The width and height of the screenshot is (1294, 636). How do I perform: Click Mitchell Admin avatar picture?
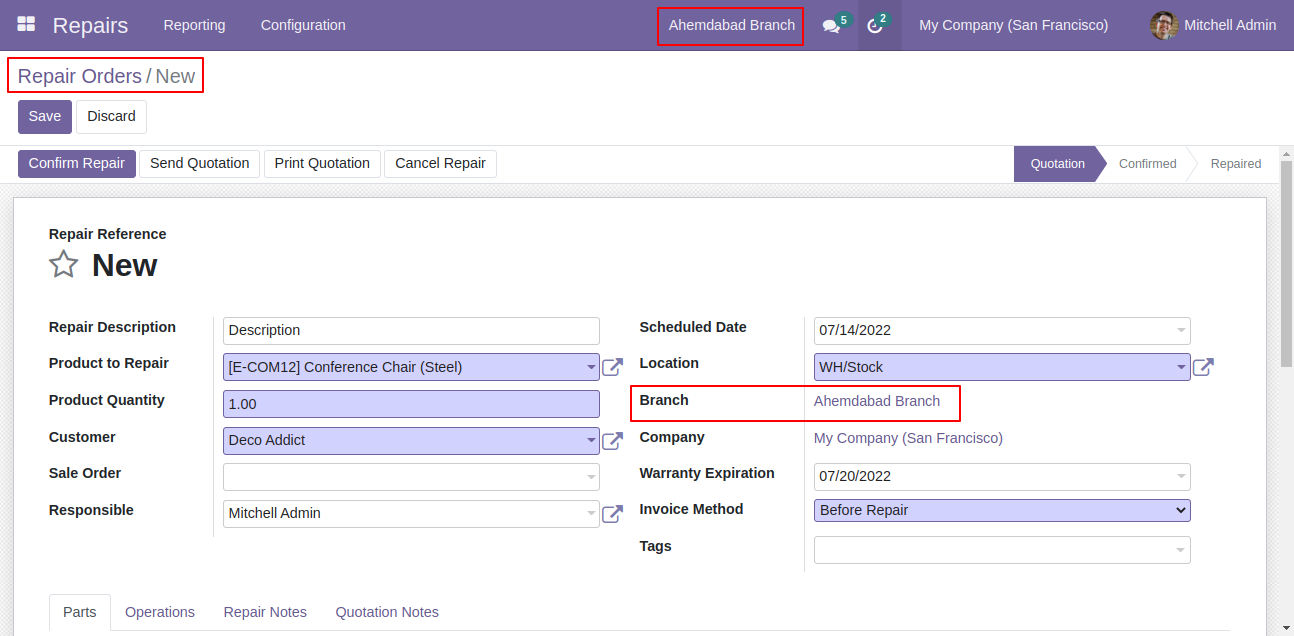1163,26
